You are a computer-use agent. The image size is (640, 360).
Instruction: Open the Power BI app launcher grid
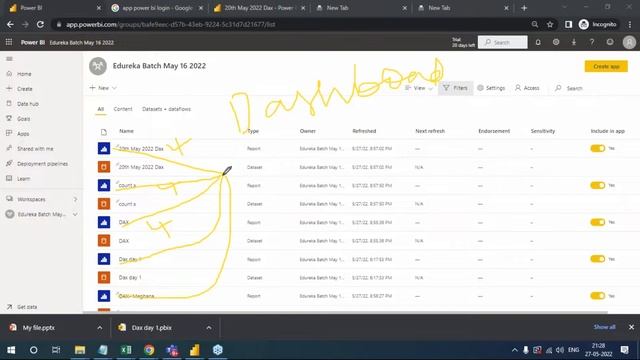[x=9, y=42]
